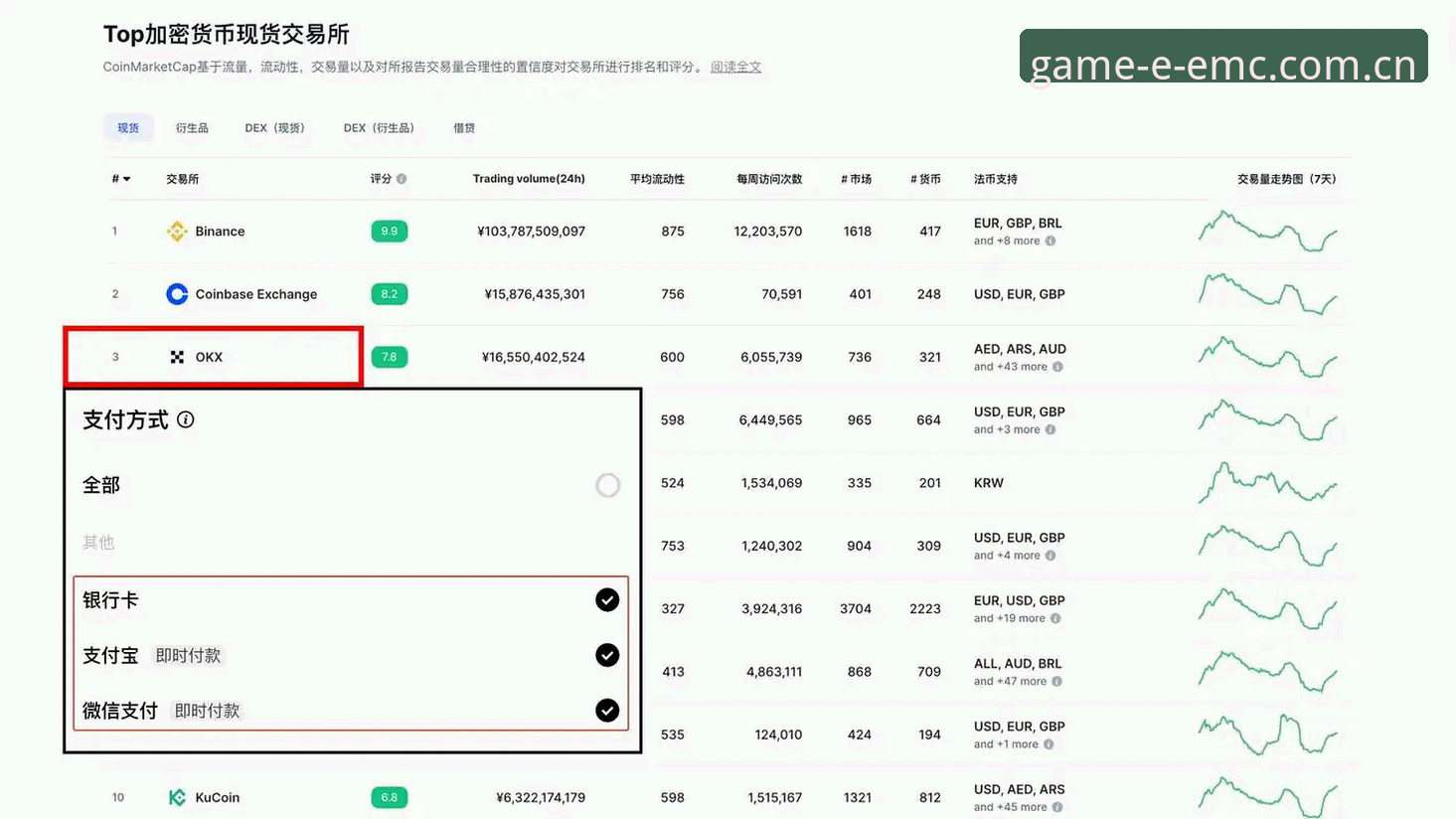This screenshot has height=819, width=1456.
Task: Click the info icon beside 支付方式 title
Action: click(186, 419)
